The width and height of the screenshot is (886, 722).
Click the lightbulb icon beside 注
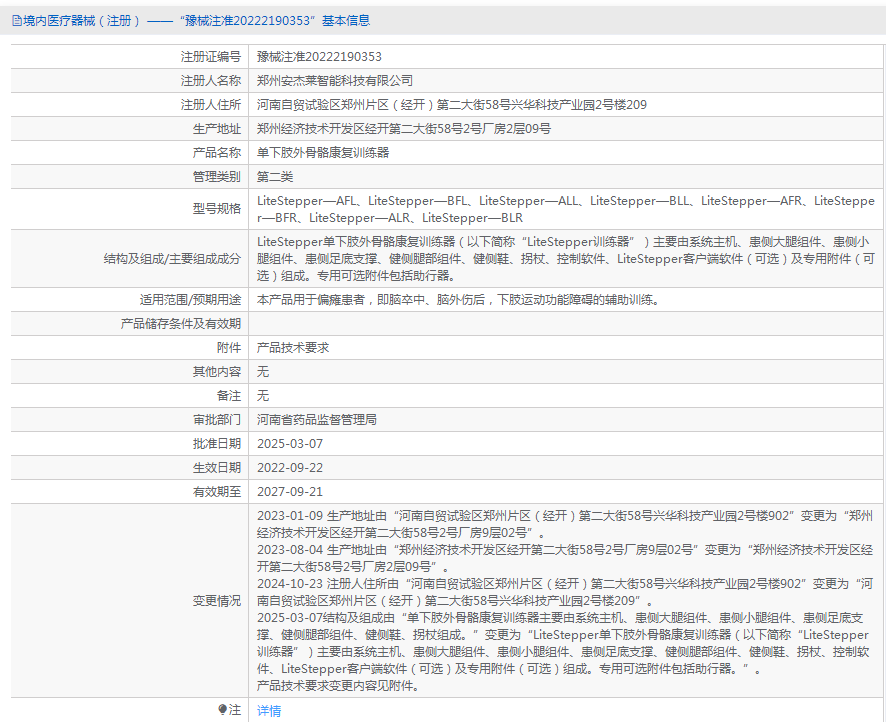coord(223,710)
